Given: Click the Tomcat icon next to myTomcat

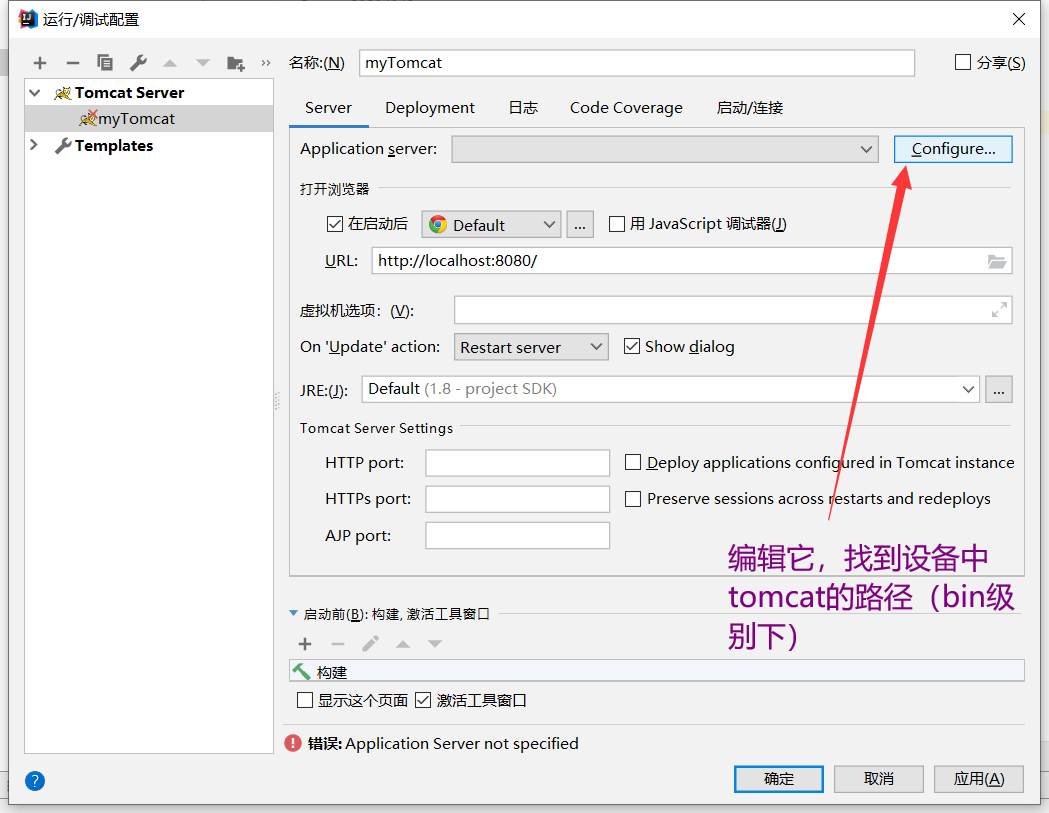Looking at the screenshot, I should (88, 118).
